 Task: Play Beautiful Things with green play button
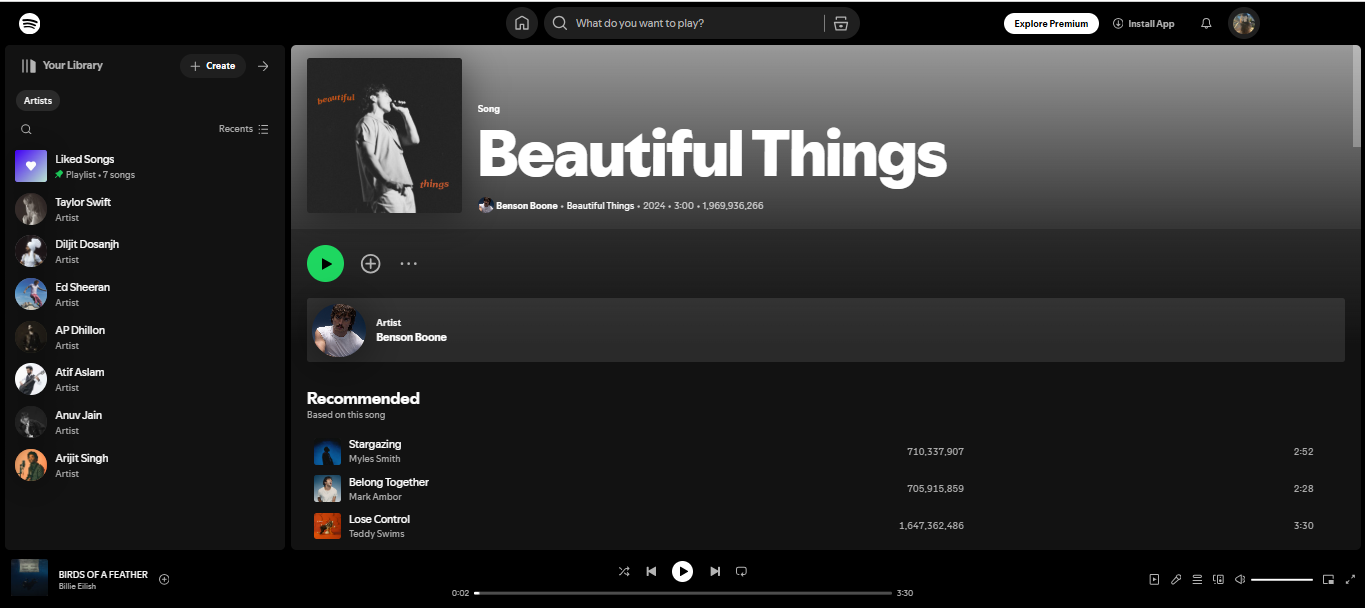[325, 264]
